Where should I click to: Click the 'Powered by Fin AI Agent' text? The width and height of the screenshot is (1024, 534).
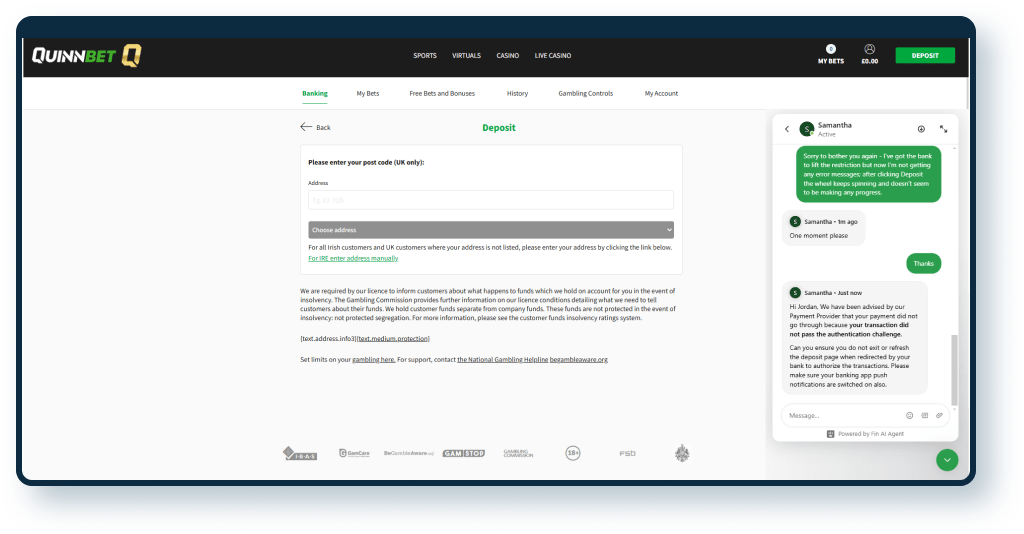[x=871, y=433]
